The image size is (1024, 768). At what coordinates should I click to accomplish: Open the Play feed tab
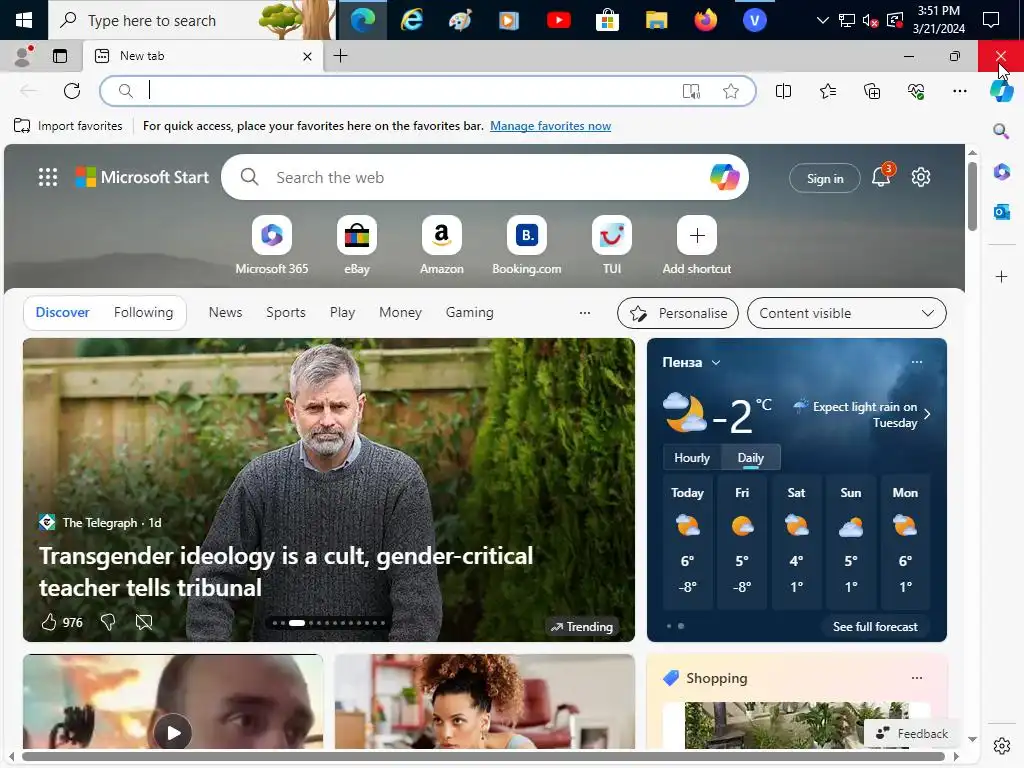point(342,313)
